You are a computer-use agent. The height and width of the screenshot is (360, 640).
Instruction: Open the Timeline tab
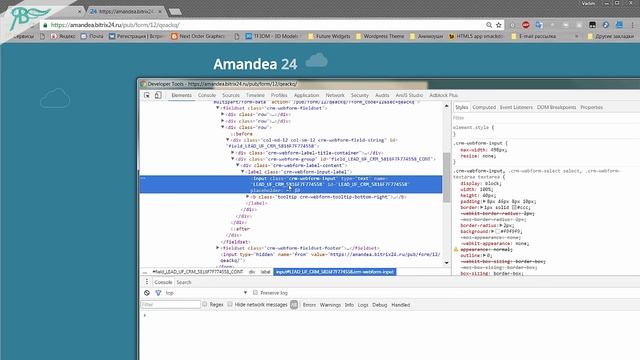[256, 95]
